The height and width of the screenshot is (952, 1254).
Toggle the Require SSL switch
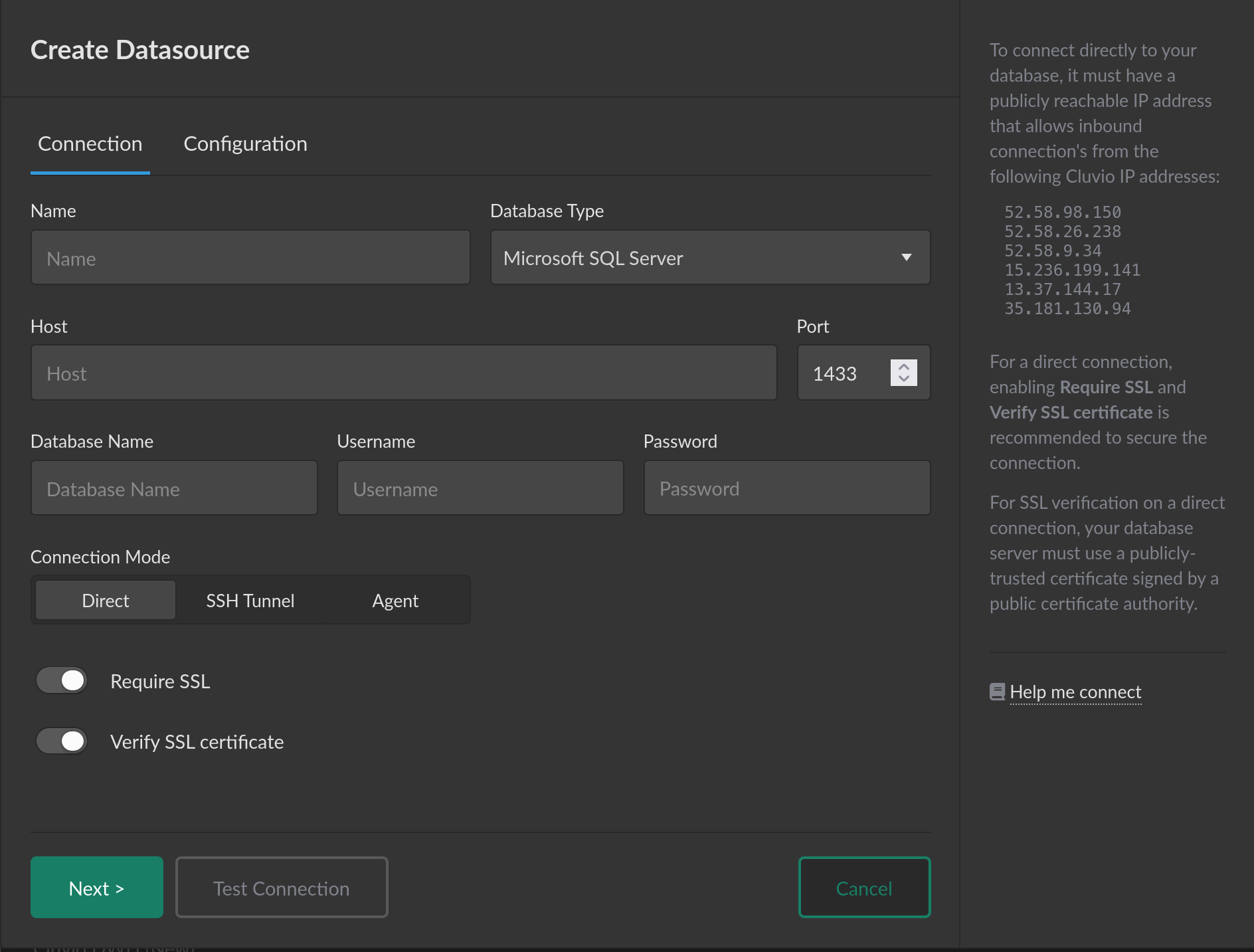click(x=62, y=680)
